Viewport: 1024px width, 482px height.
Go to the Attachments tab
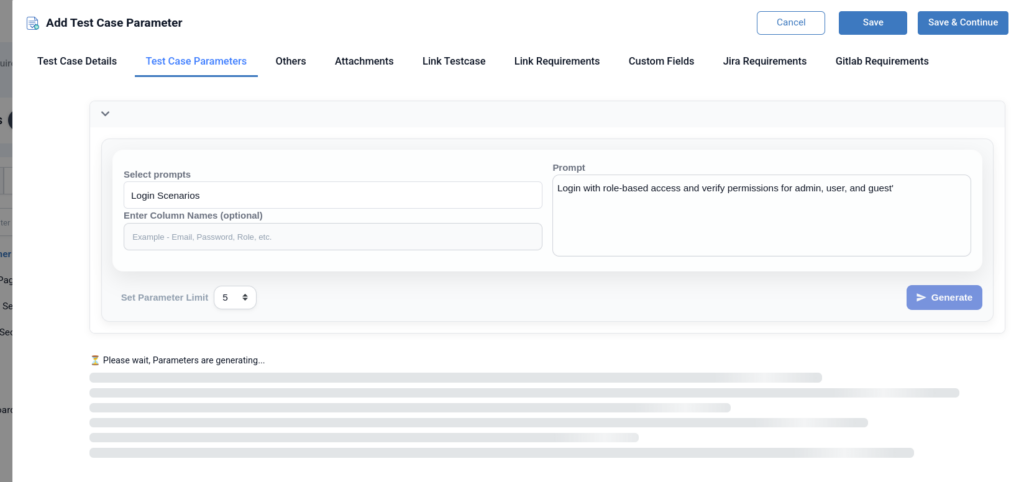click(364, 61)
